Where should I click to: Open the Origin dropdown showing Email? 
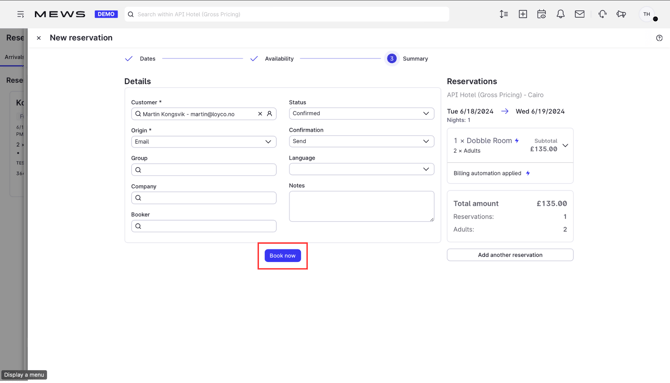(x=204, y=141)
